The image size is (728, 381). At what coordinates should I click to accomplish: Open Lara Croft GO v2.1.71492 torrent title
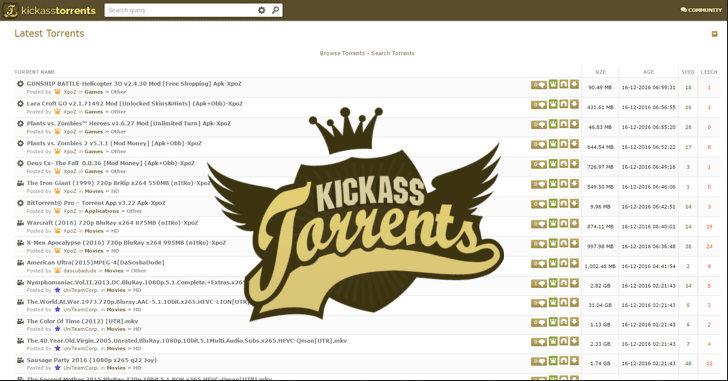[135, 103]
